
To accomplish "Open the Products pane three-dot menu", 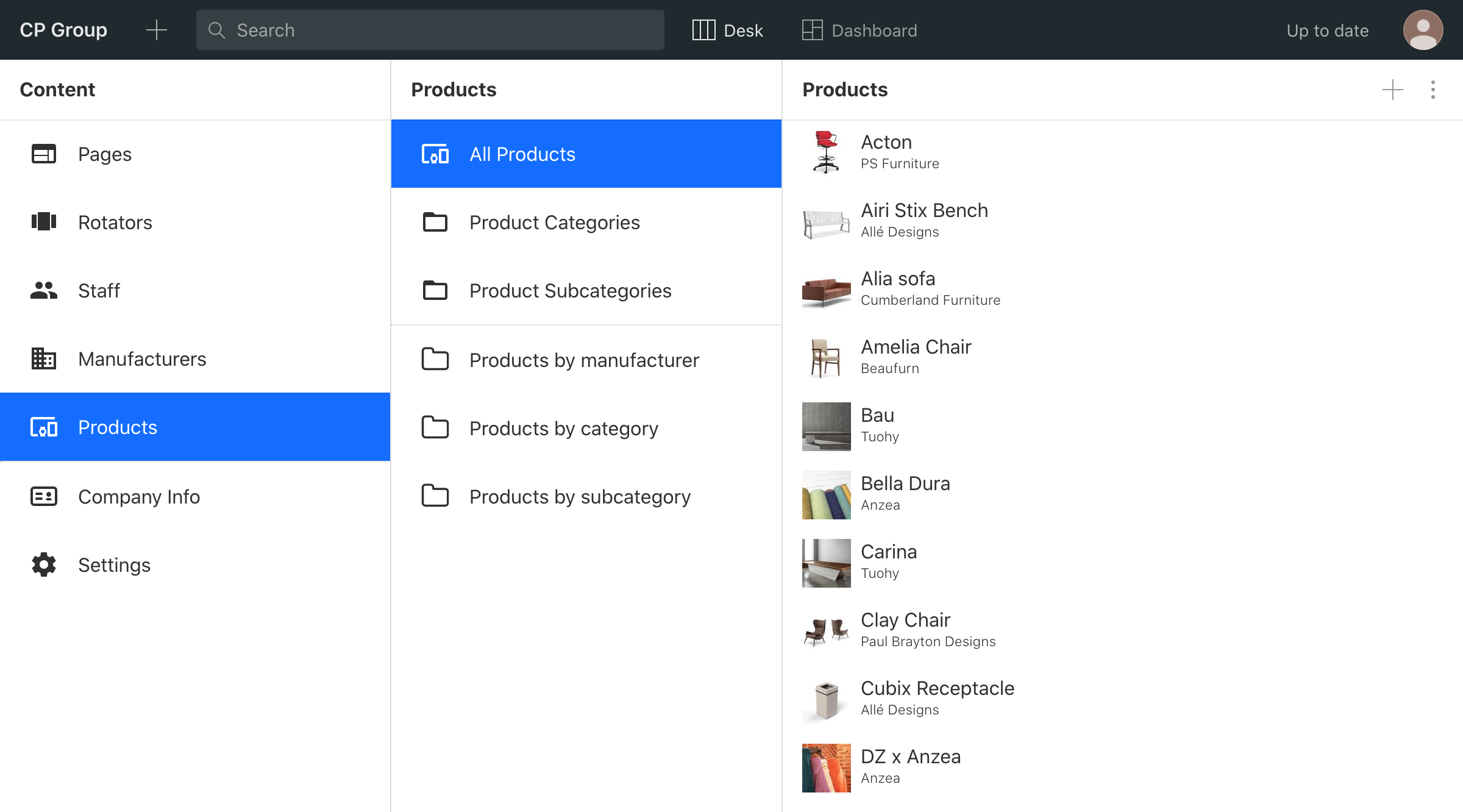I will (x=1433, y=90).
